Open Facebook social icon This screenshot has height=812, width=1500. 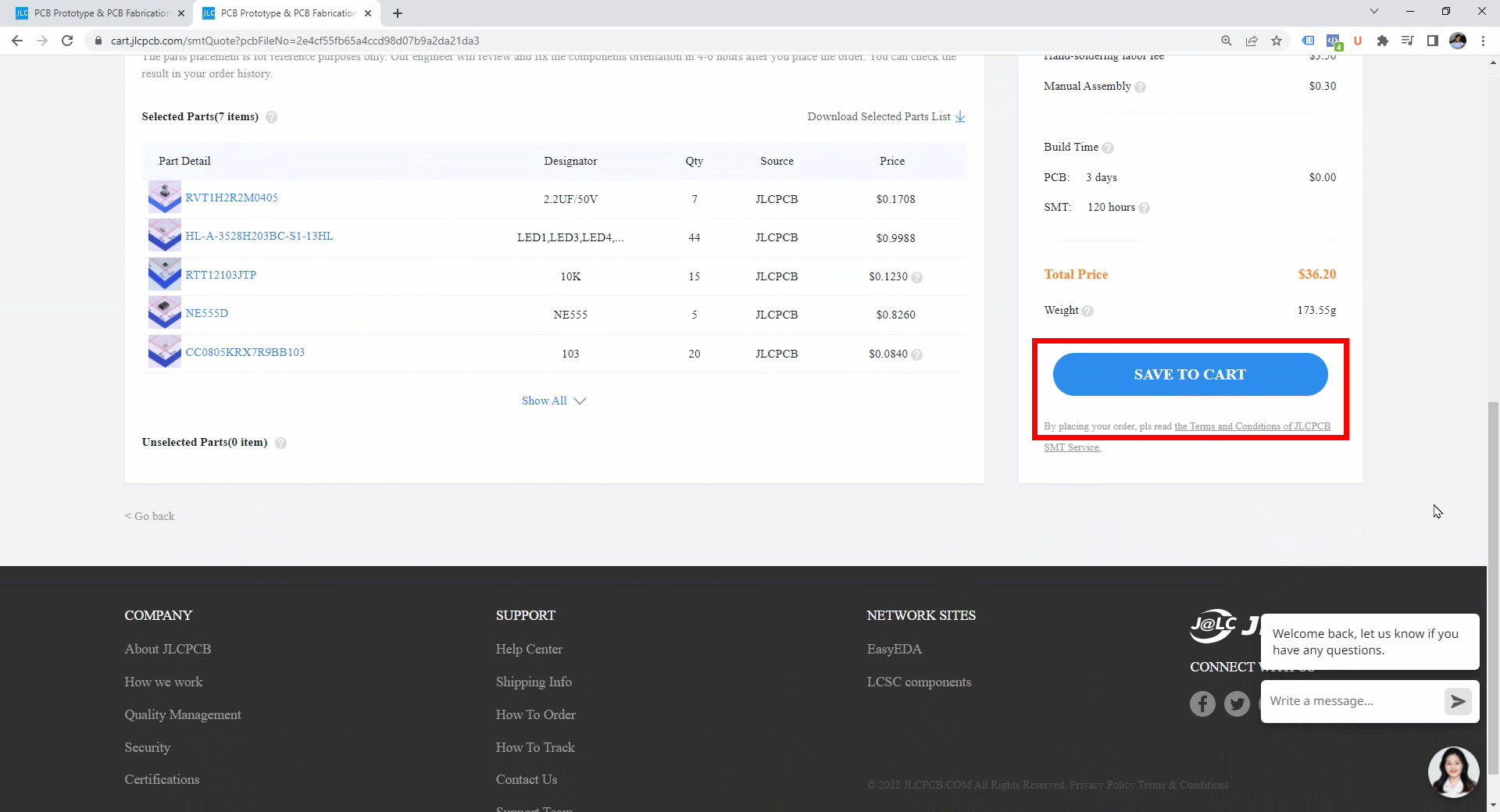point(1202,703)
